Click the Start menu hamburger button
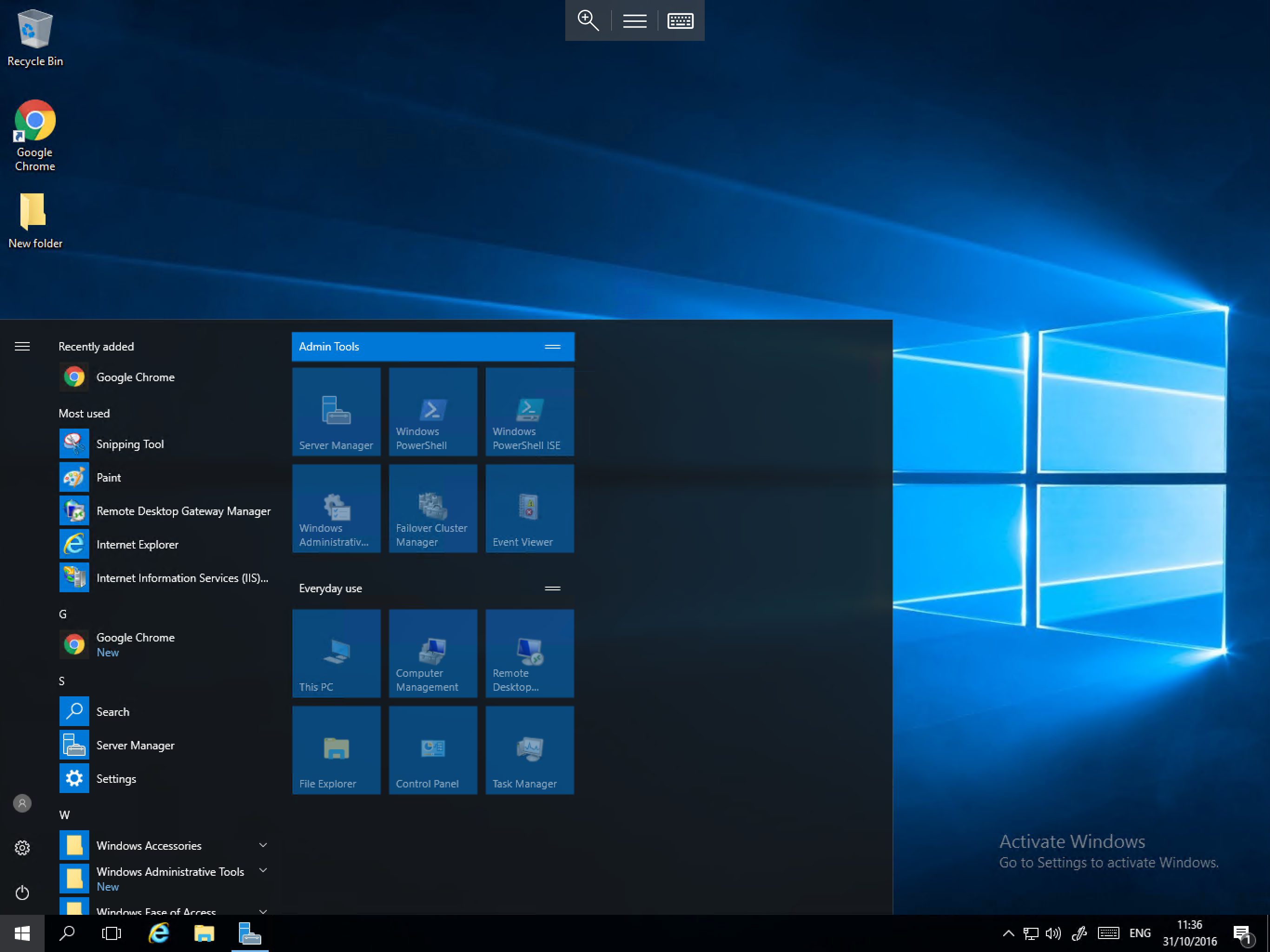The height and width of the screenshot is (952, 1270). point(22,346)
